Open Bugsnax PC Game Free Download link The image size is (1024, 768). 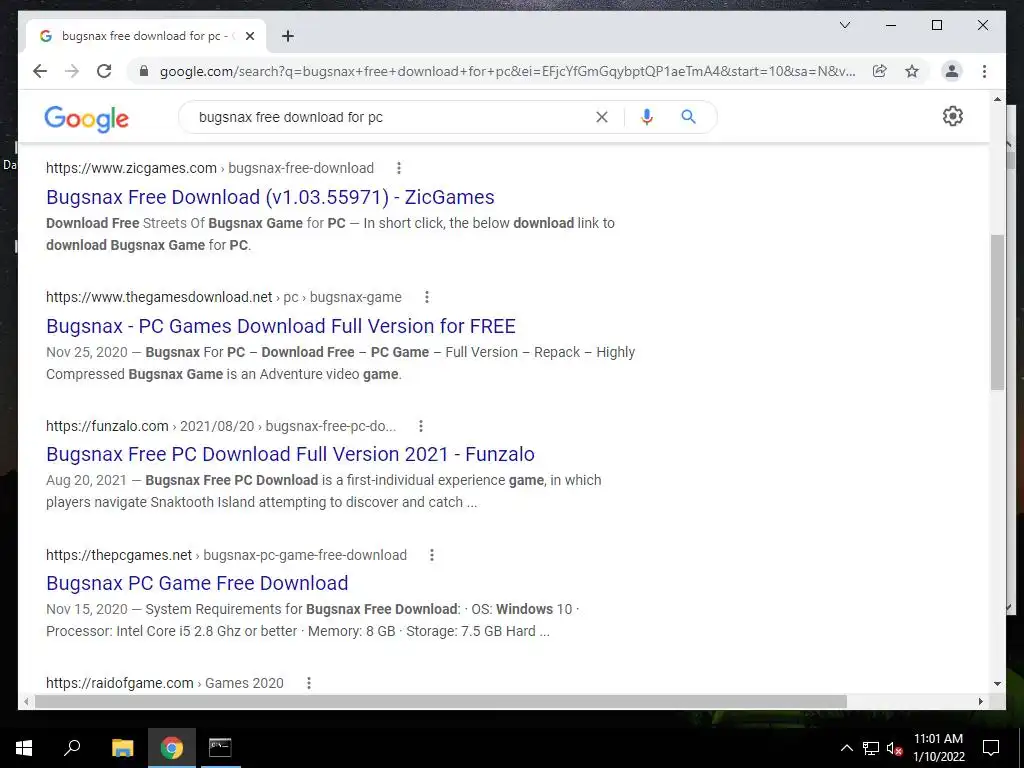[x=197, y=583]
